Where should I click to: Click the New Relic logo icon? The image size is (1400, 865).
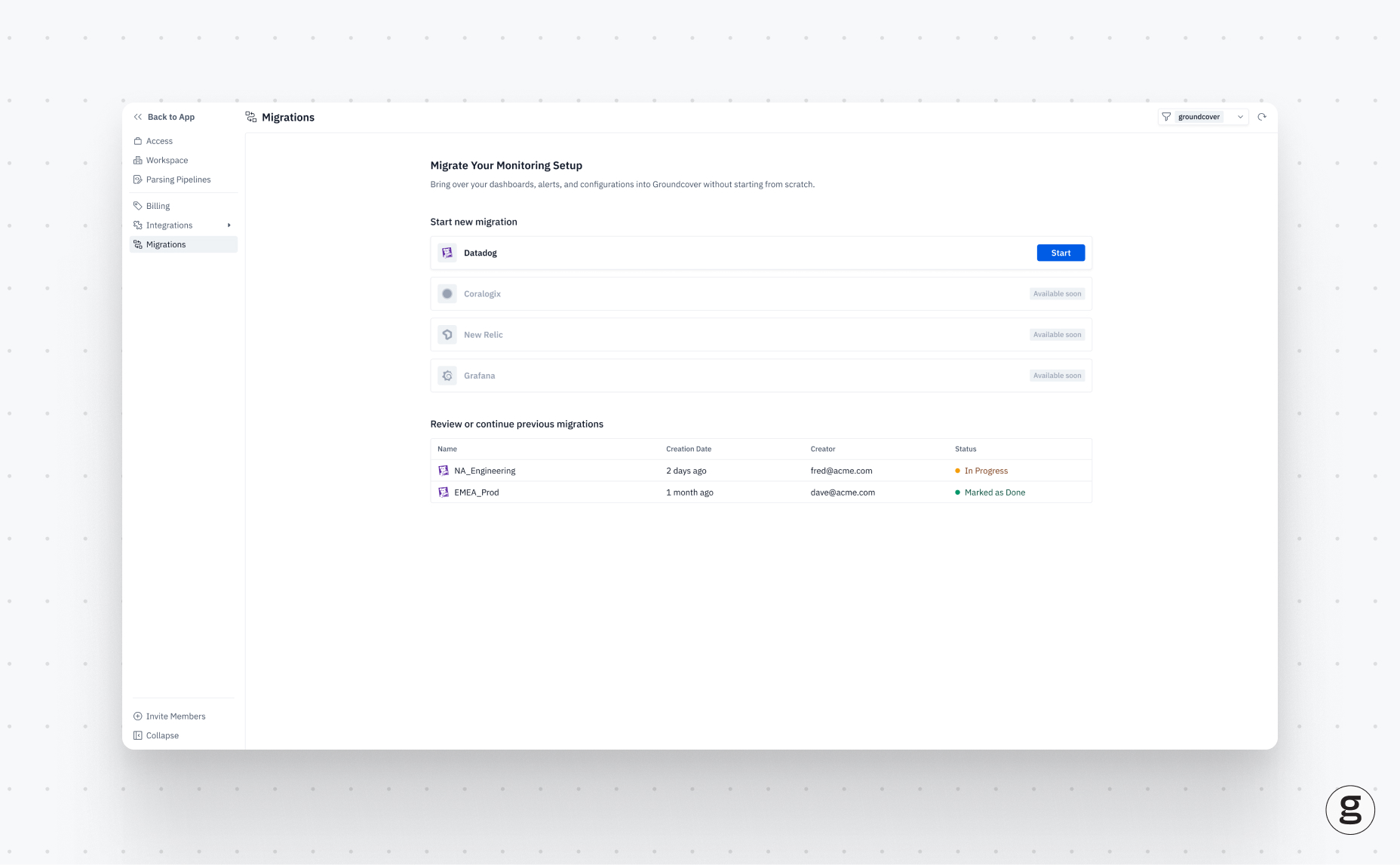tap(447, 335)
